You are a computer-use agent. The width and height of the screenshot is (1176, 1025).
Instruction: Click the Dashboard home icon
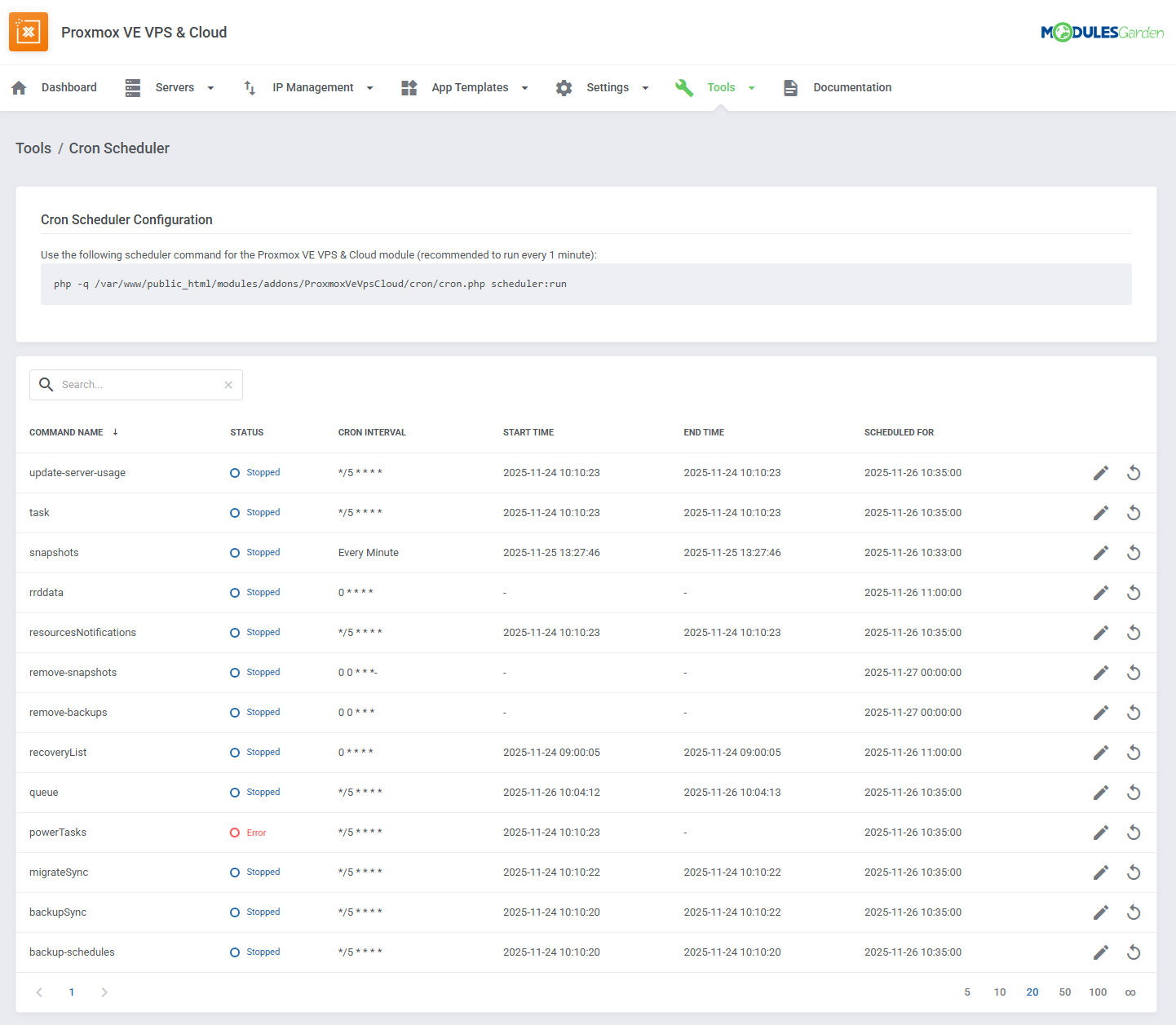(x=18, y=87)
